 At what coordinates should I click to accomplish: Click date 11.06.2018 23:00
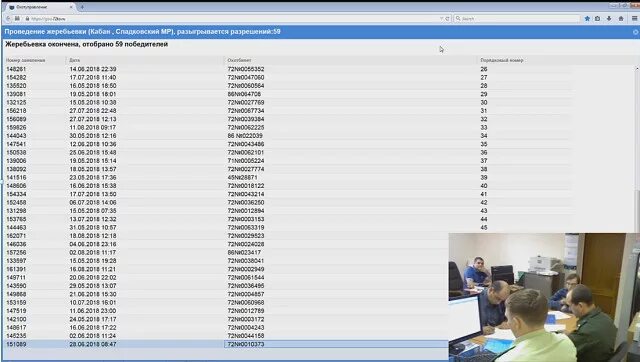[x=93, y=311]
